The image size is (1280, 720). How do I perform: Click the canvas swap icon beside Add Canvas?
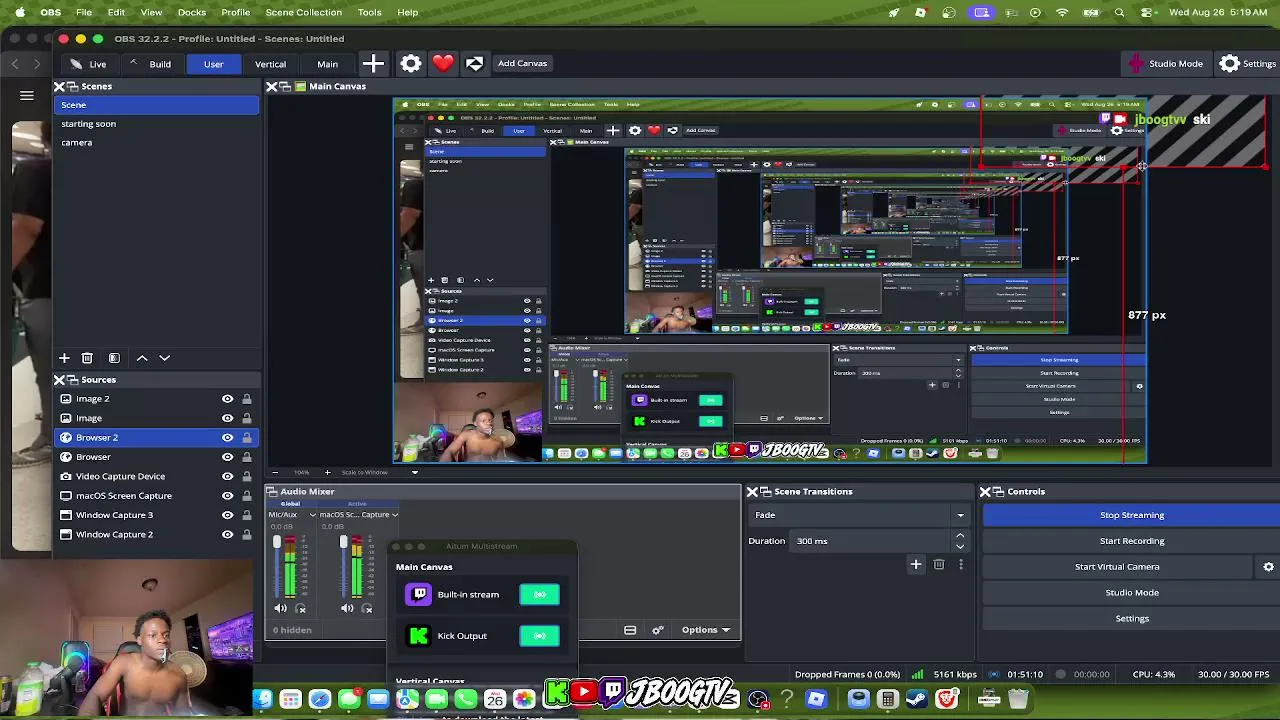pyautogui.click(x=474, y=63)
